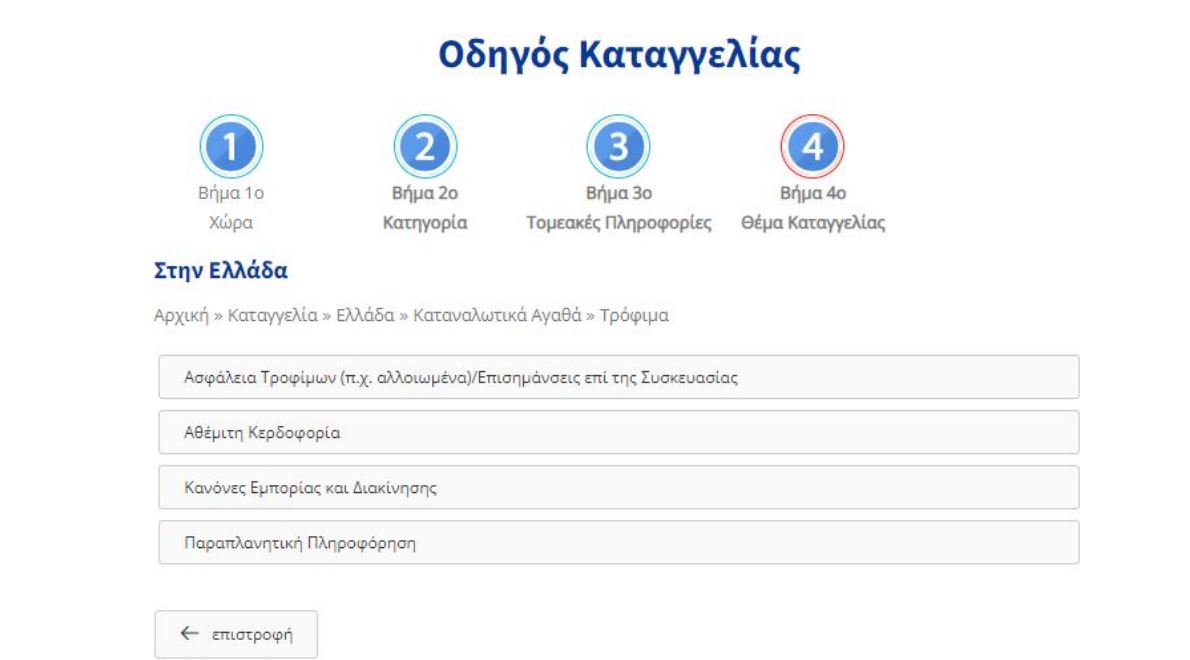
Task: Select the Χώρα step label
Action: [232, 223]
